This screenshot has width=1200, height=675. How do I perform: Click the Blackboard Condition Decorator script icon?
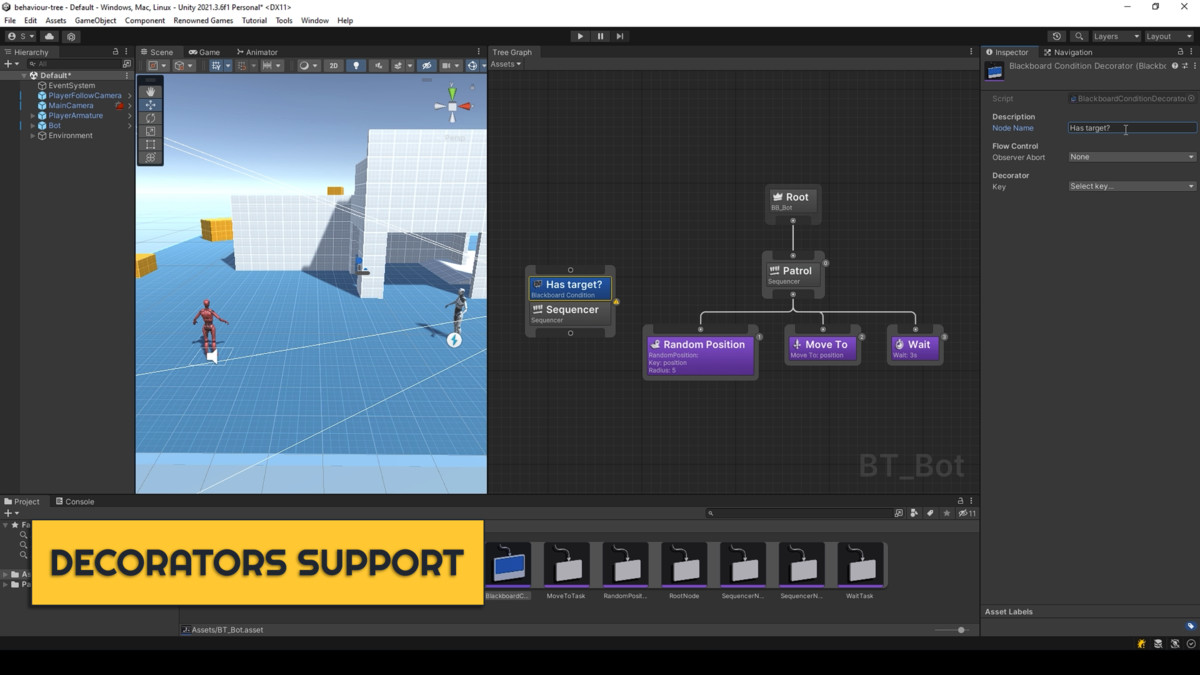coord(1073,98)
